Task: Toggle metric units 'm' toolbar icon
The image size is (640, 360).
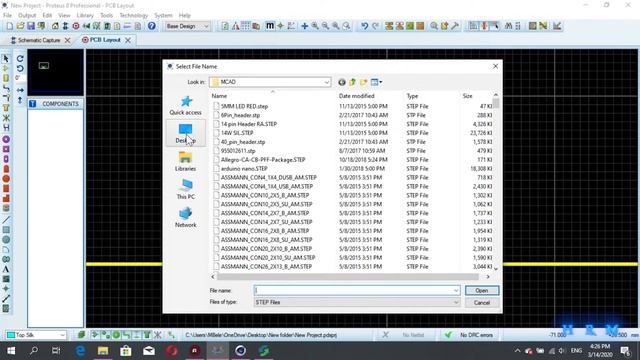Action: click(270, 26)
